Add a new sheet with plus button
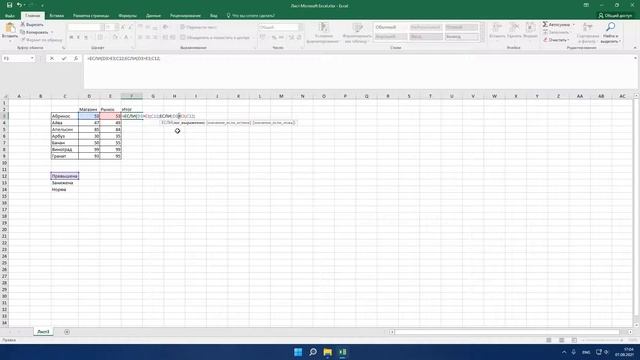 tap(67, 332)
